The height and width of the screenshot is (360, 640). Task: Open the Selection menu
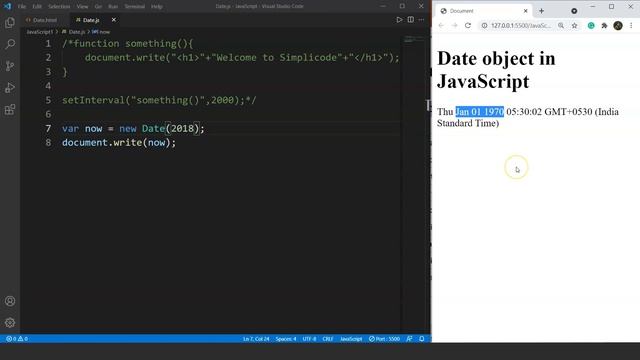59,7
